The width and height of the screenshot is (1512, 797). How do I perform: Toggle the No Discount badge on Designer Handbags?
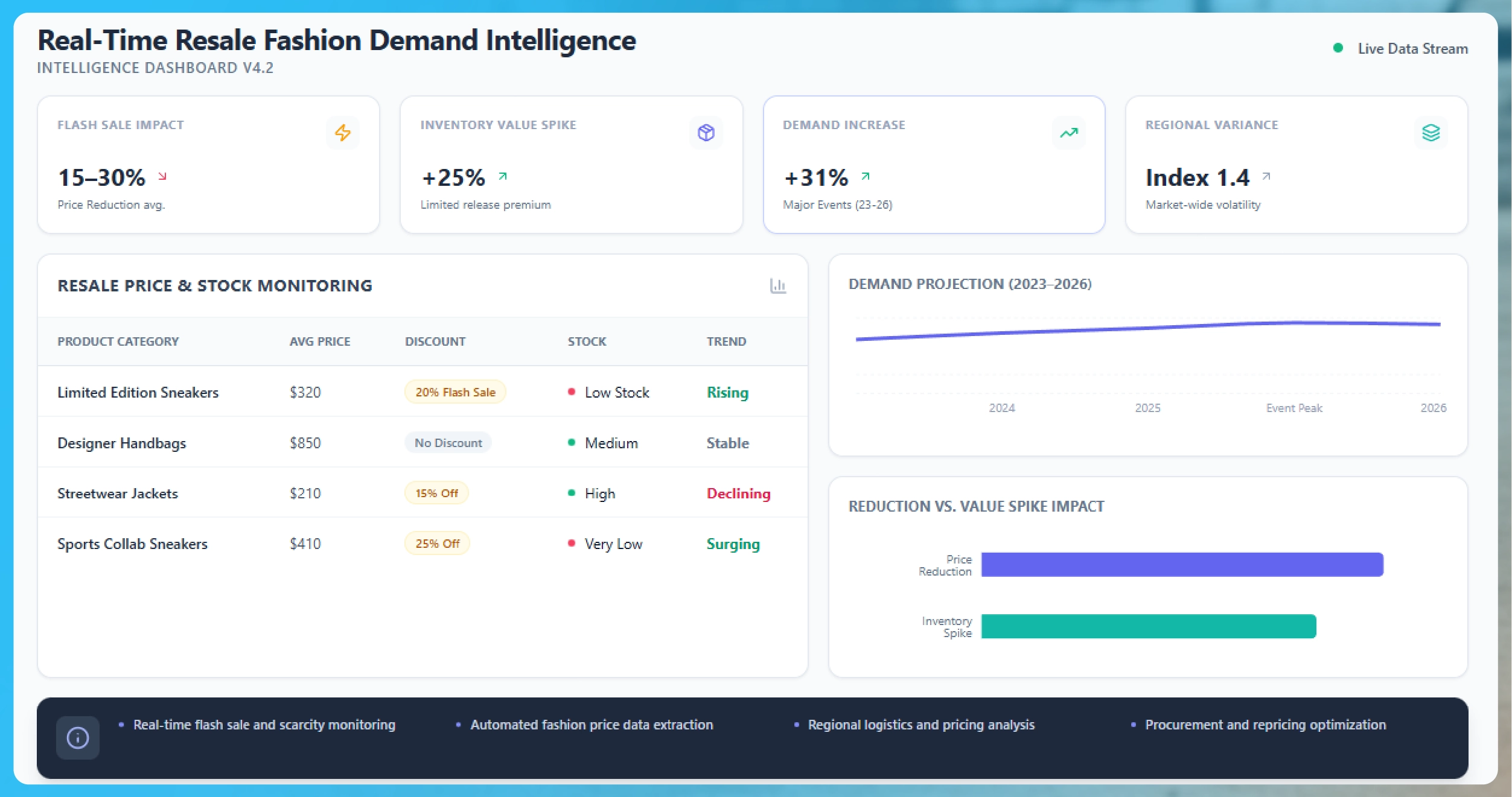[447, 442]
